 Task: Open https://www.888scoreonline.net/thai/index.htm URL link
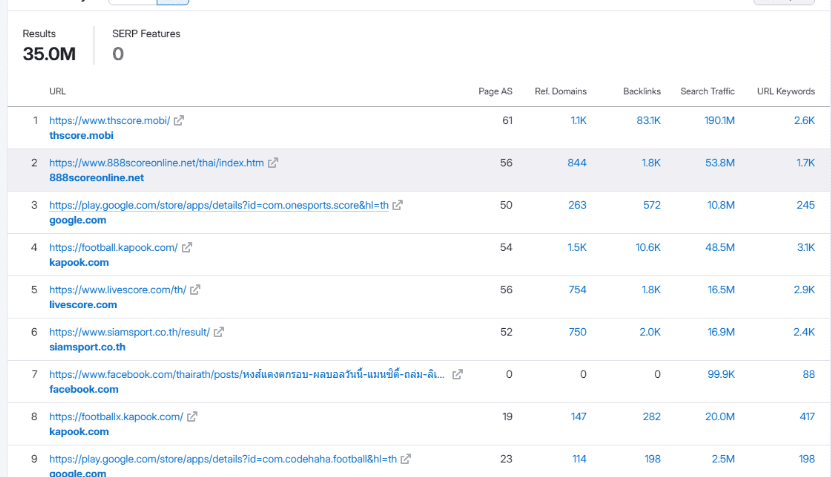pyautogui.click(x=156, y=163)
